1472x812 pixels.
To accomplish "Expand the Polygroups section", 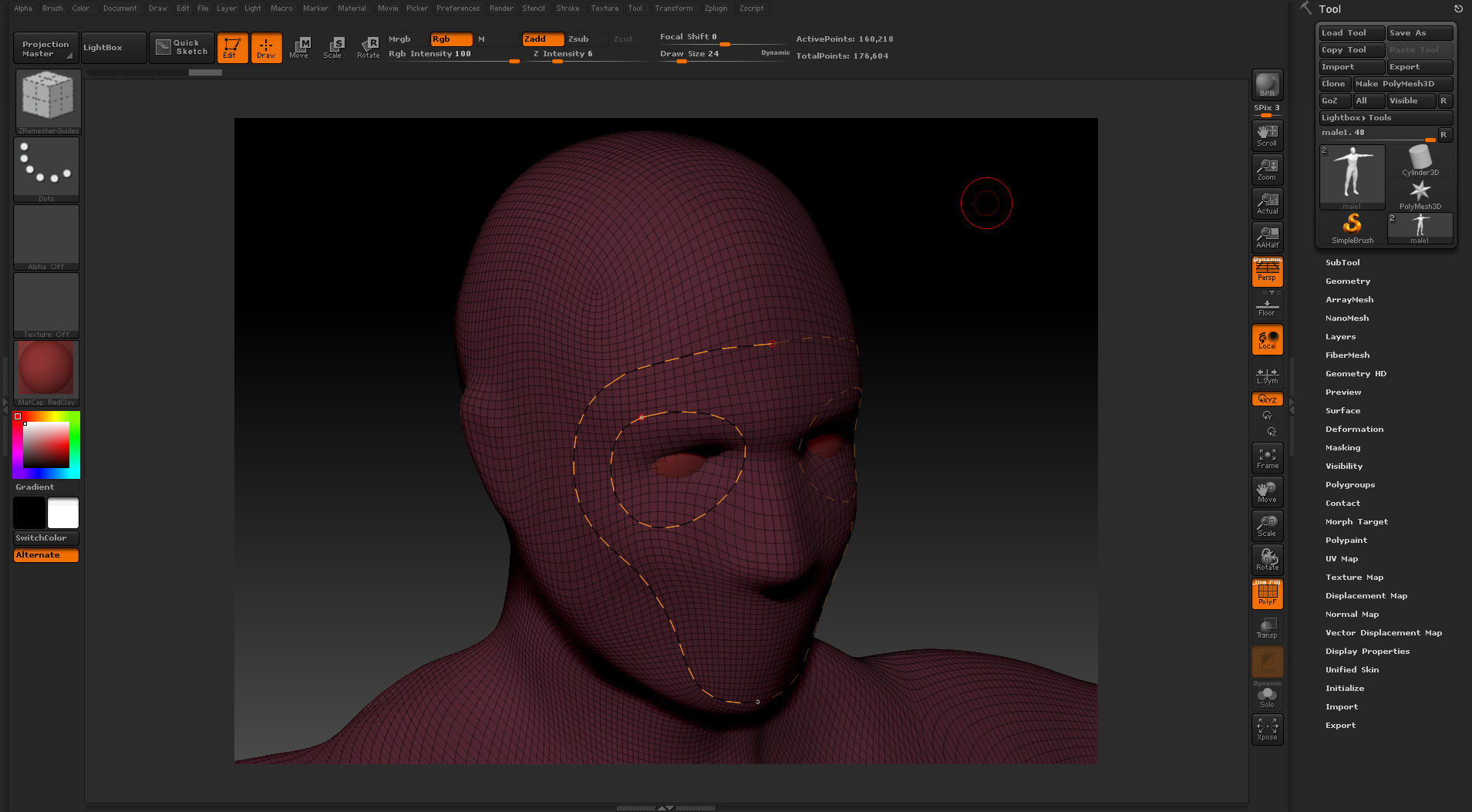I will point(1349,485).
